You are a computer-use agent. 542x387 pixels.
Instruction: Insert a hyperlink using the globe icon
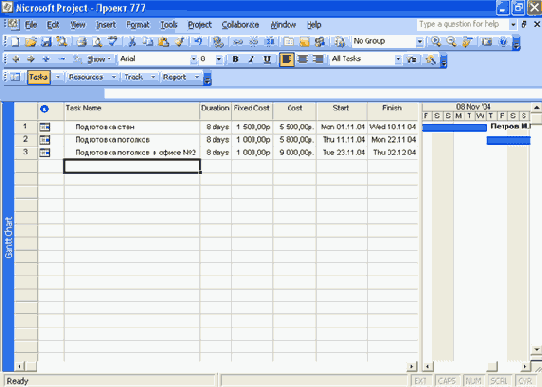218,42
